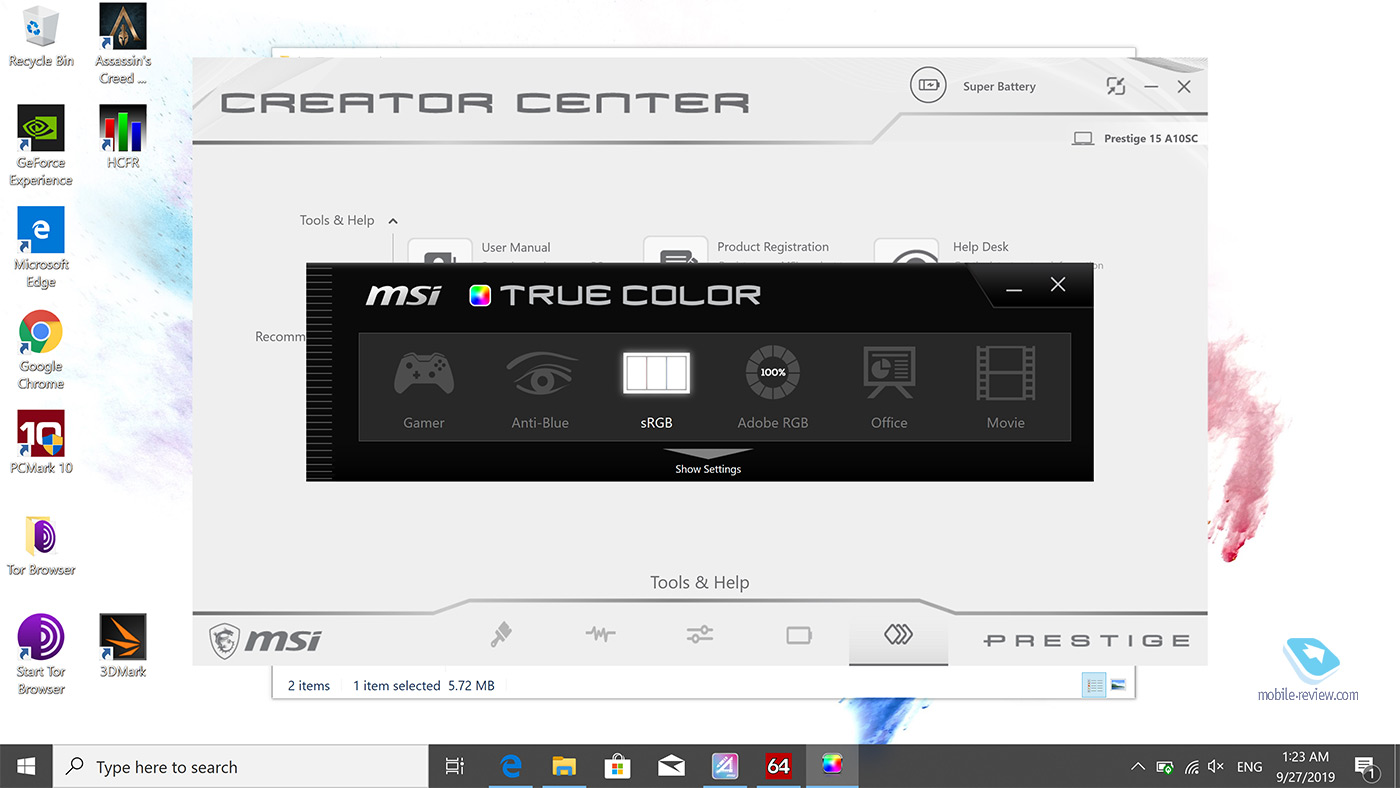Open the battery tab in Creator Center
1400x788 pixels.
pos(799,635)
